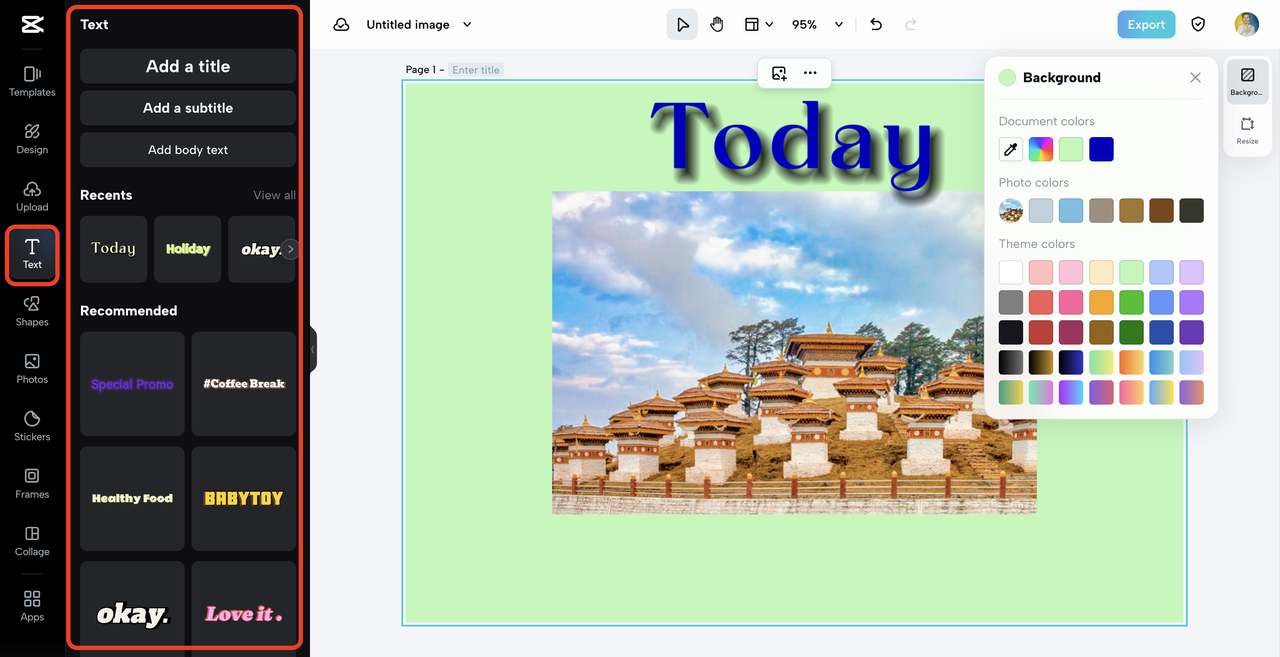This screenshot has height=657, width=1280.
Task: Click the redo arrow
Action: [x=910, y=25]
